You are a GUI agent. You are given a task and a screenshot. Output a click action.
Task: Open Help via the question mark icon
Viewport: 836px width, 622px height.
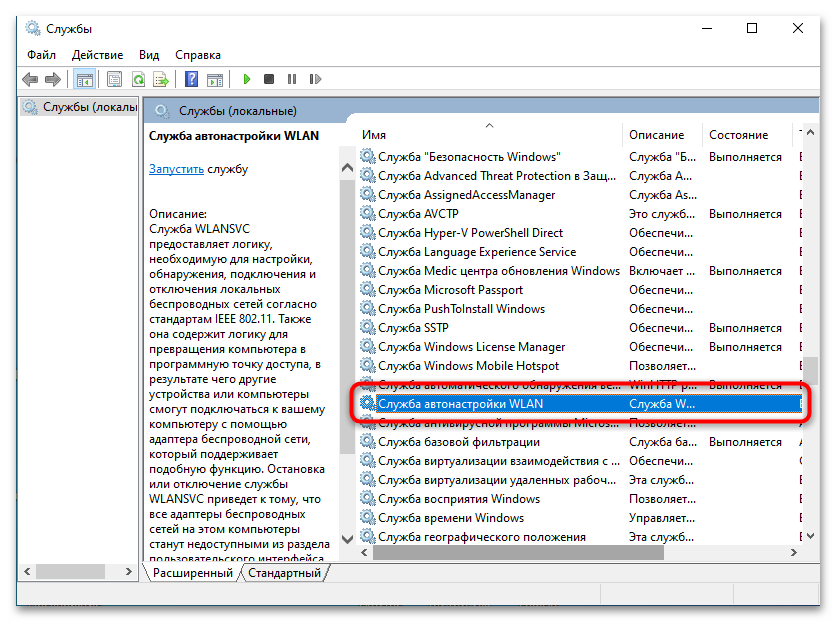click(191, 79)
